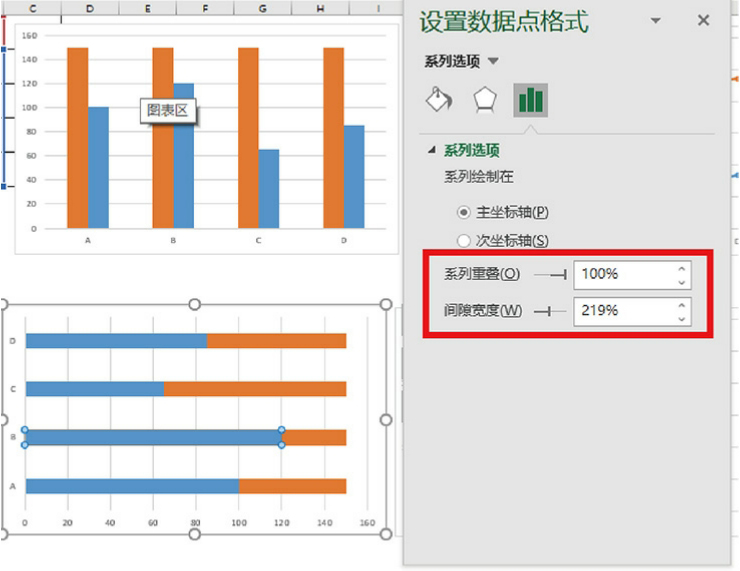The image size is (740, 571).
Task: Select the 主坐标轴 radio button
Action: [463, 212]
